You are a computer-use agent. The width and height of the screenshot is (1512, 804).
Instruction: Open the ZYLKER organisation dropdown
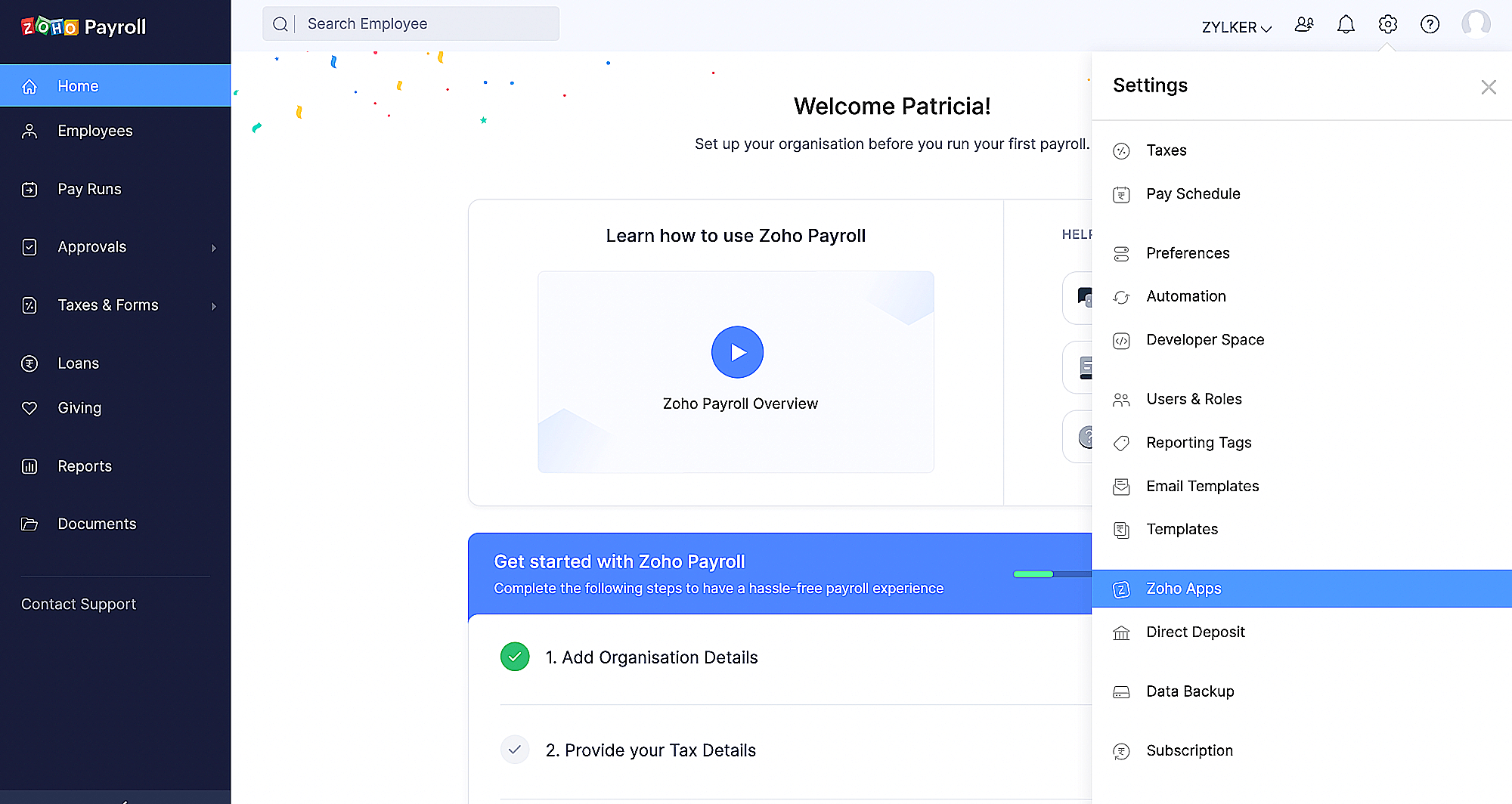1237,27
